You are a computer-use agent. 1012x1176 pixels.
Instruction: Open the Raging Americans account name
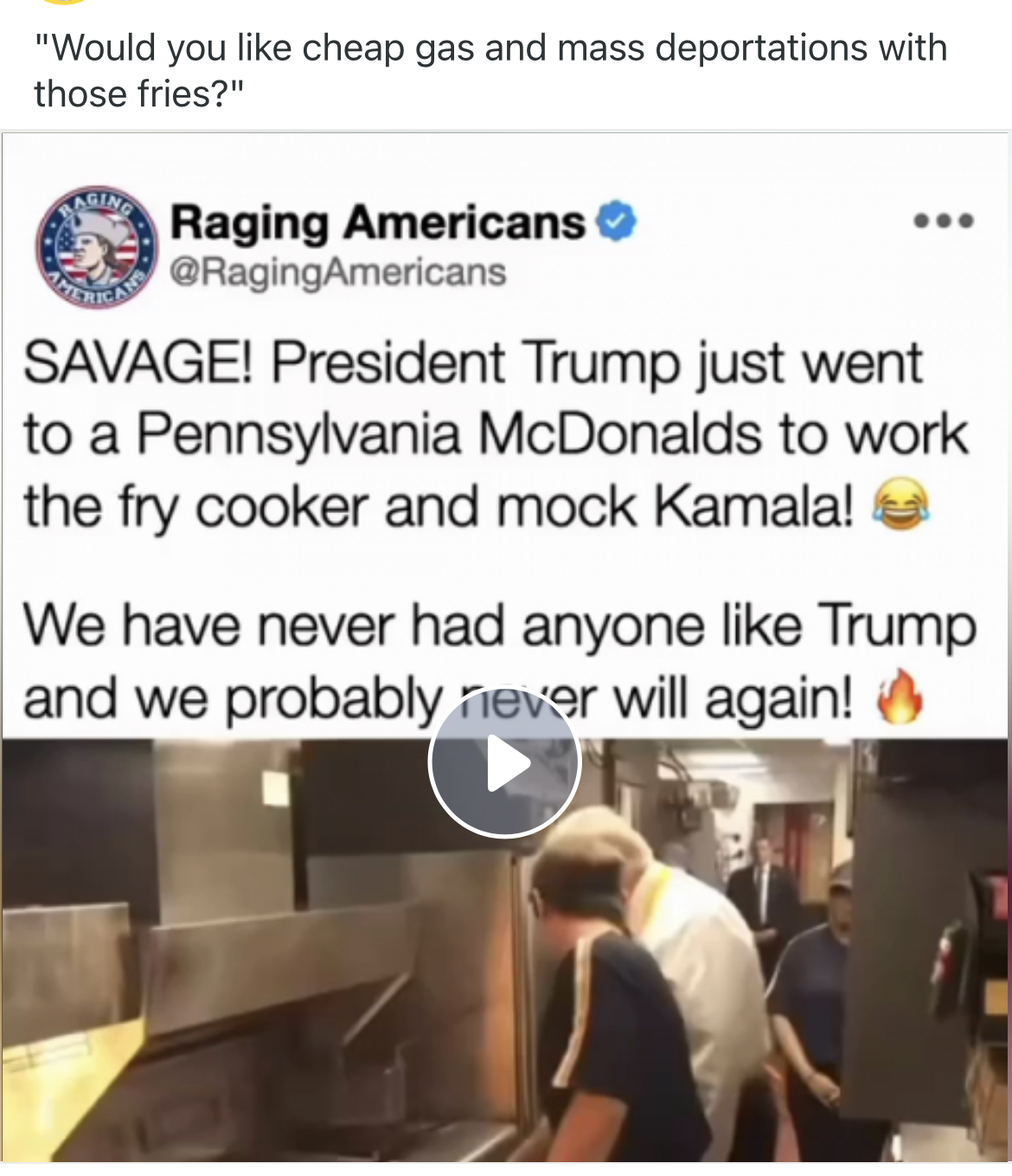[x=378, y=222]
